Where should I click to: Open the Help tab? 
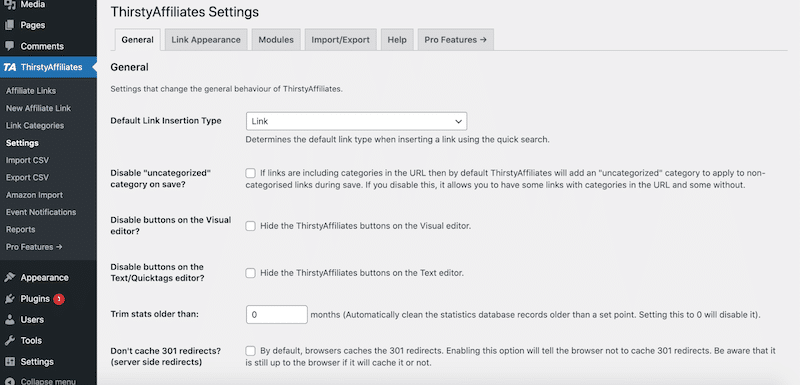coord(397,40)
